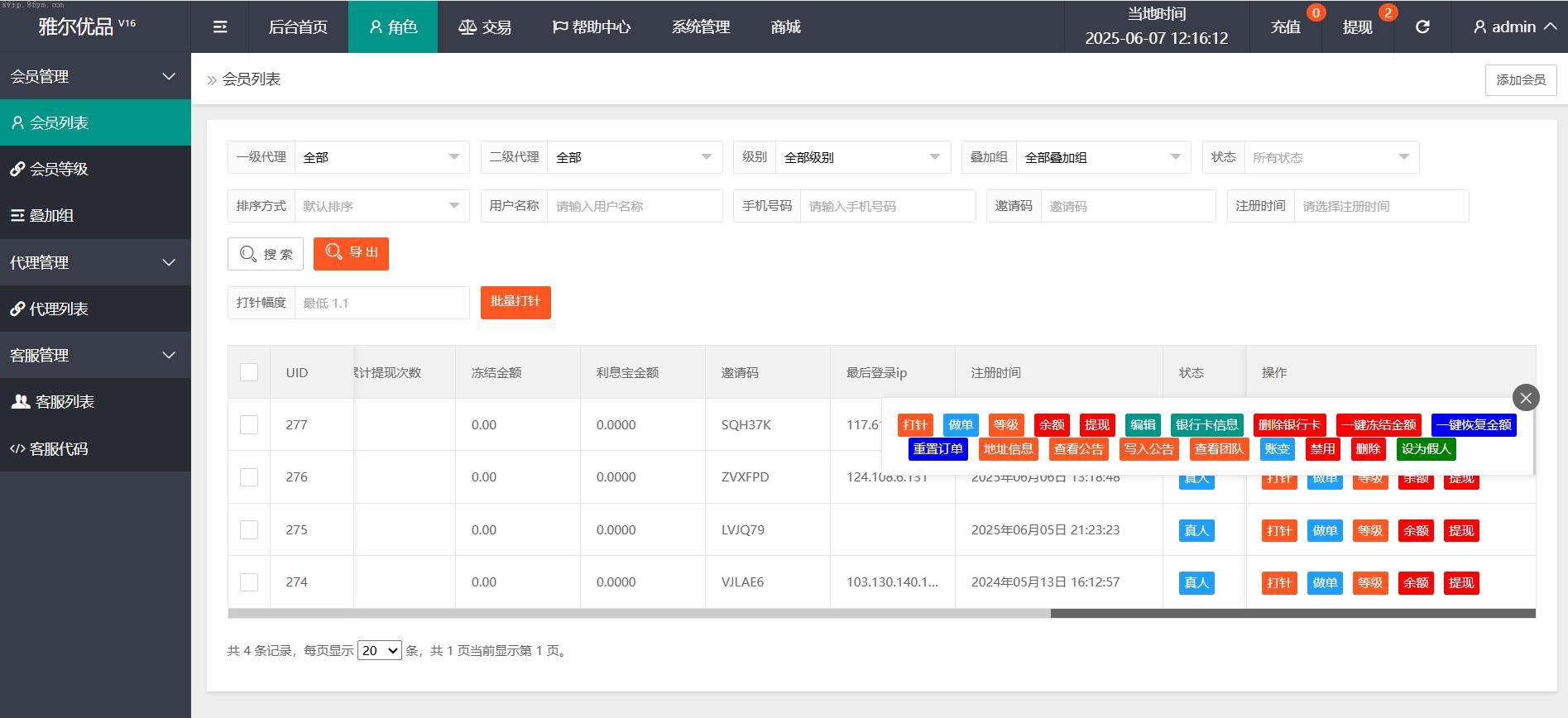Toggle the select-all checkbox in table header
The image size is (1568, 718).
[x=249, y=372]
